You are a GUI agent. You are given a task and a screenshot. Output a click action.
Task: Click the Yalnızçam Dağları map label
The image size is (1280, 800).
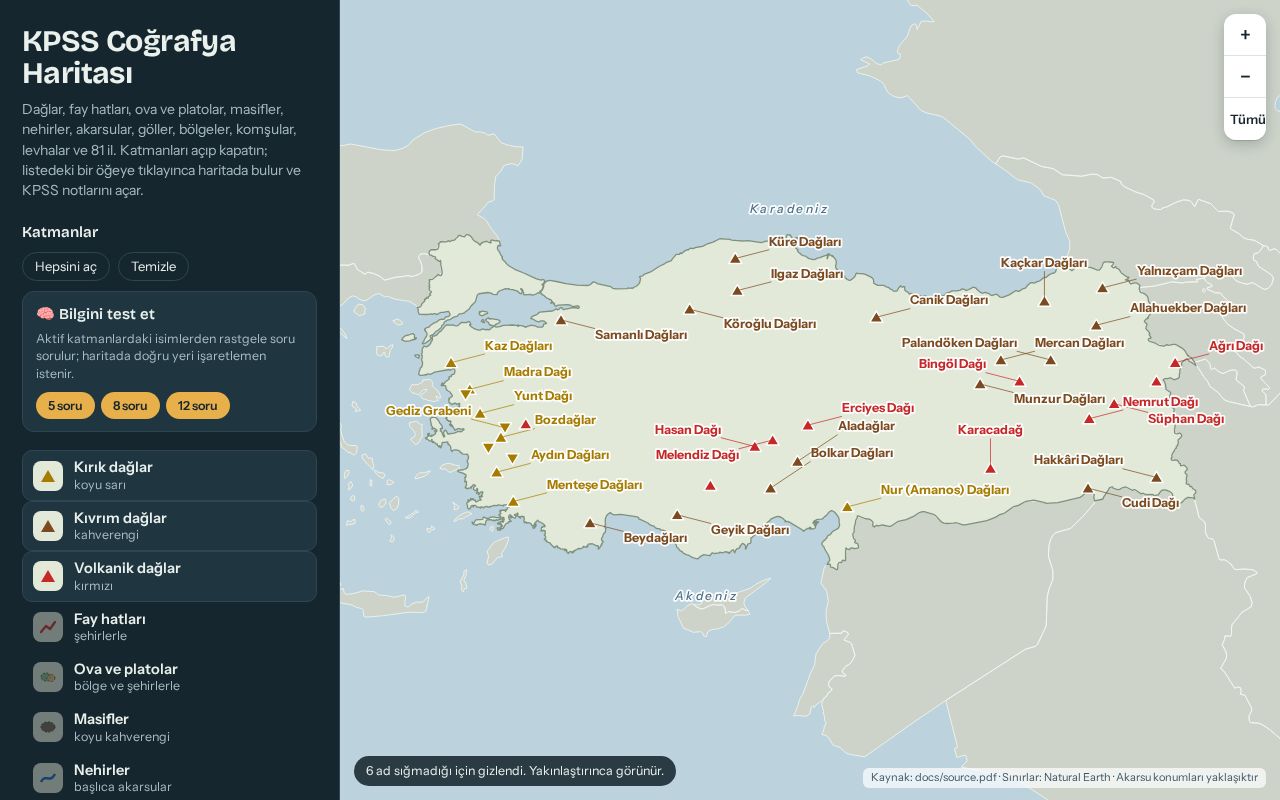point(1189,271)
